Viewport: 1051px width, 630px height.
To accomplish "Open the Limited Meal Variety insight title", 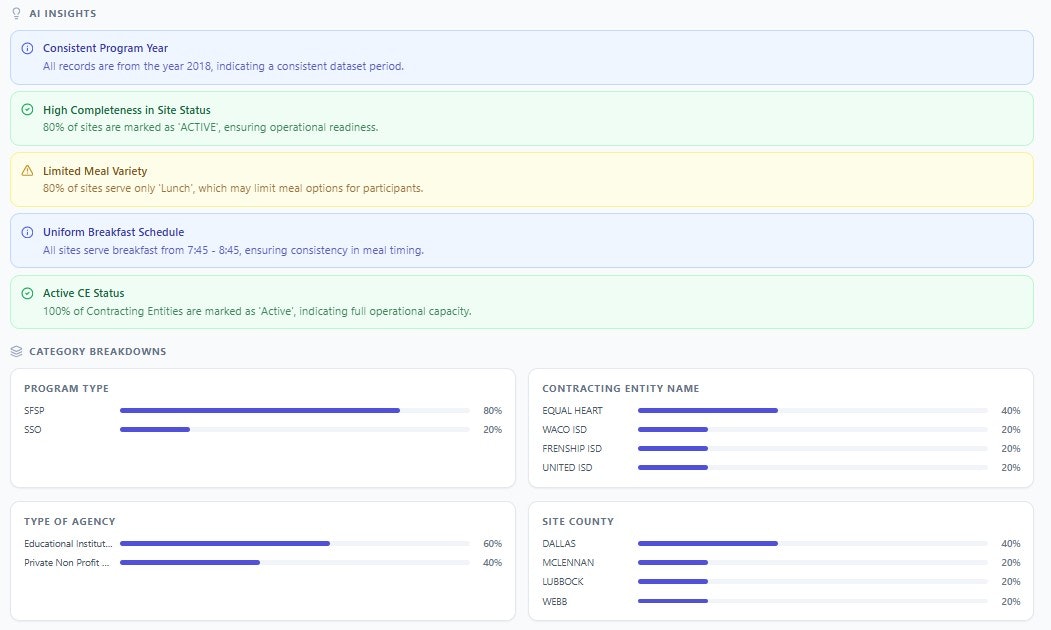I will pos(95,171).
